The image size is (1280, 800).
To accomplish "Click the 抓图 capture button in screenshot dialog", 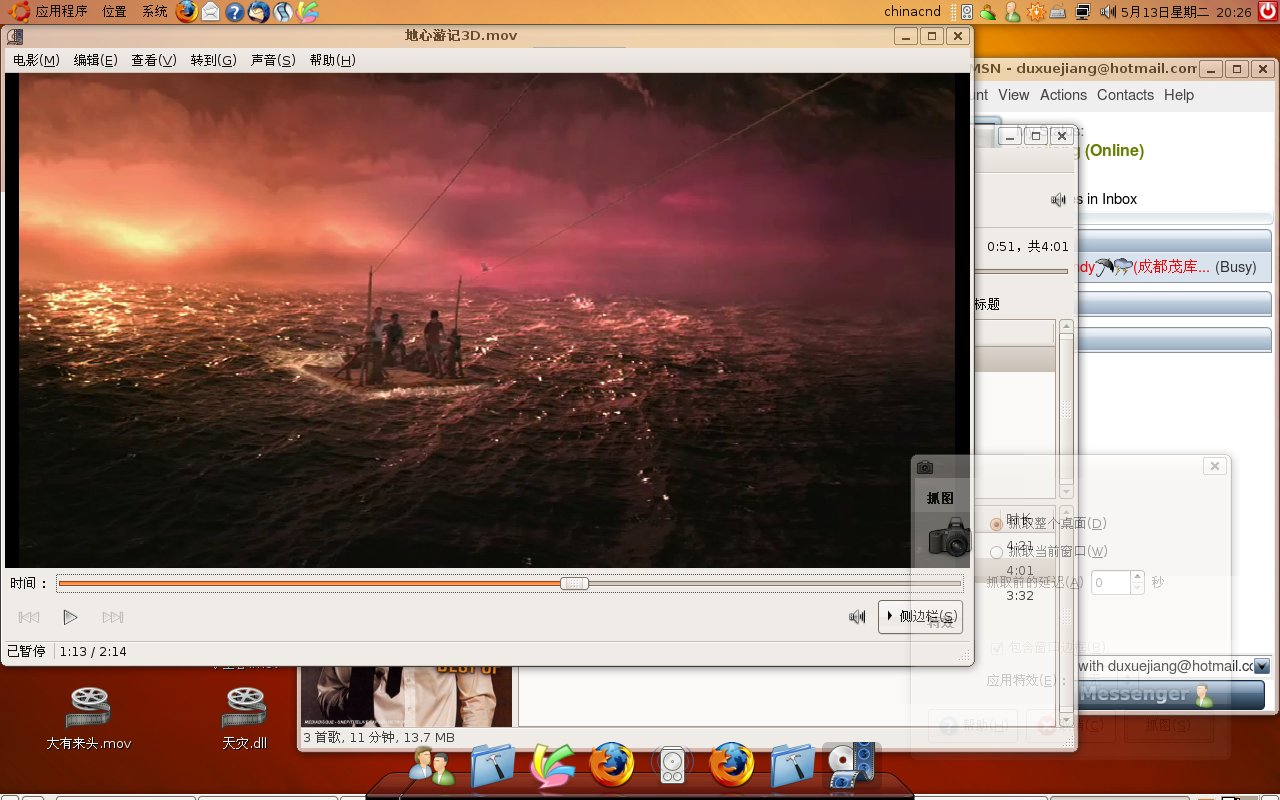I will [x=1169, y=726].
